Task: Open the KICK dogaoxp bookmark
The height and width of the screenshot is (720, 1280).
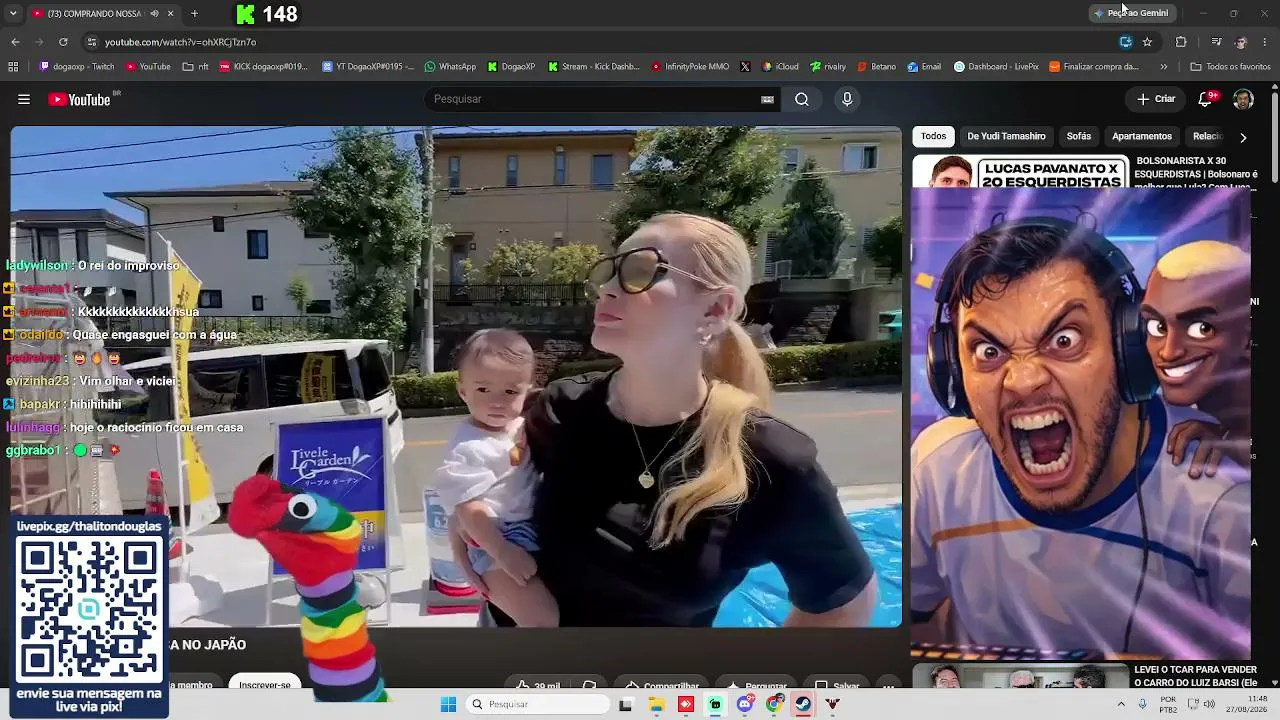Action: (264, 67)
